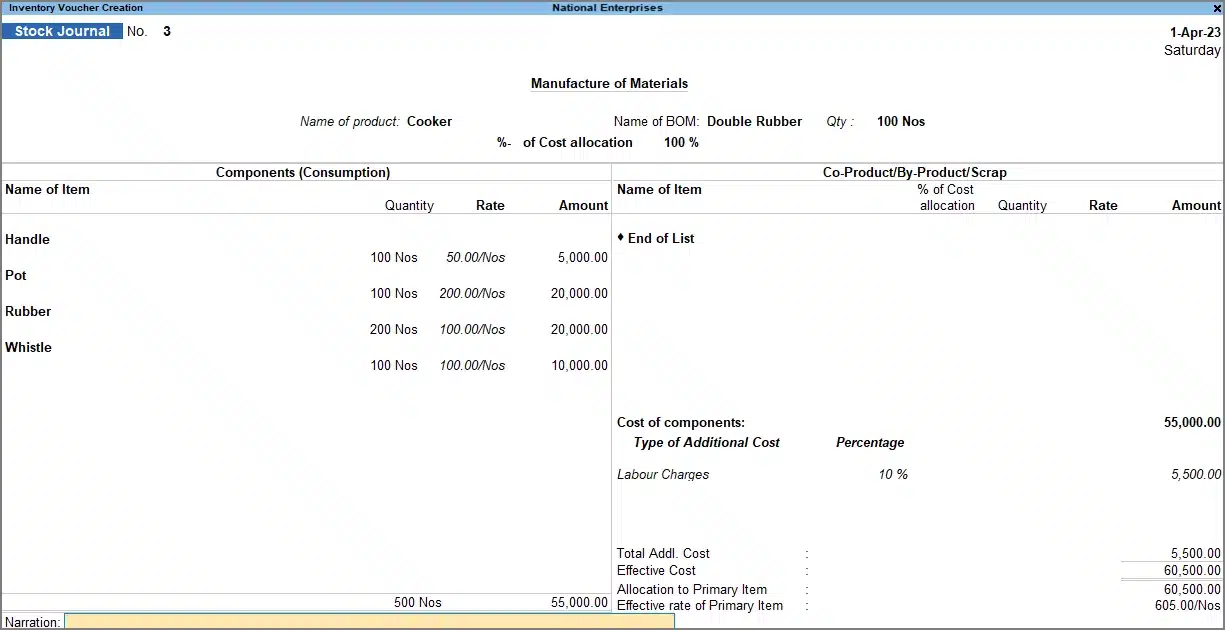The image size is (1225, 630).
Task: Click the 100 % cost allocation value
Action: 681,142
